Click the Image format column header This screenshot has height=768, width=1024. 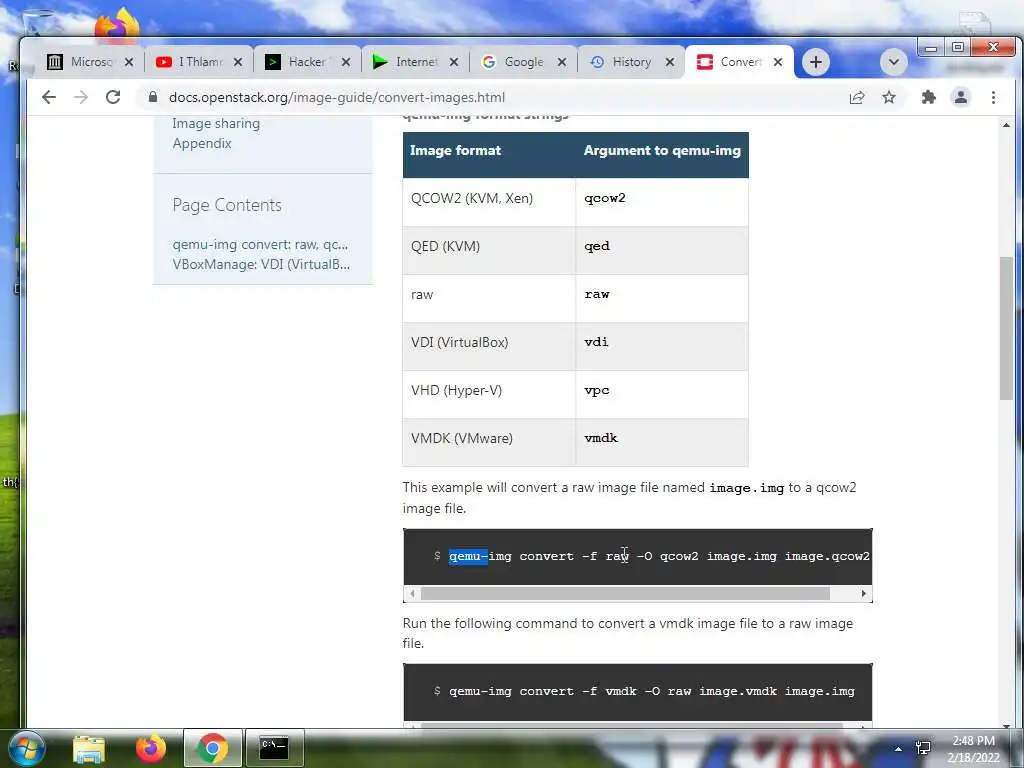(489, 155)
